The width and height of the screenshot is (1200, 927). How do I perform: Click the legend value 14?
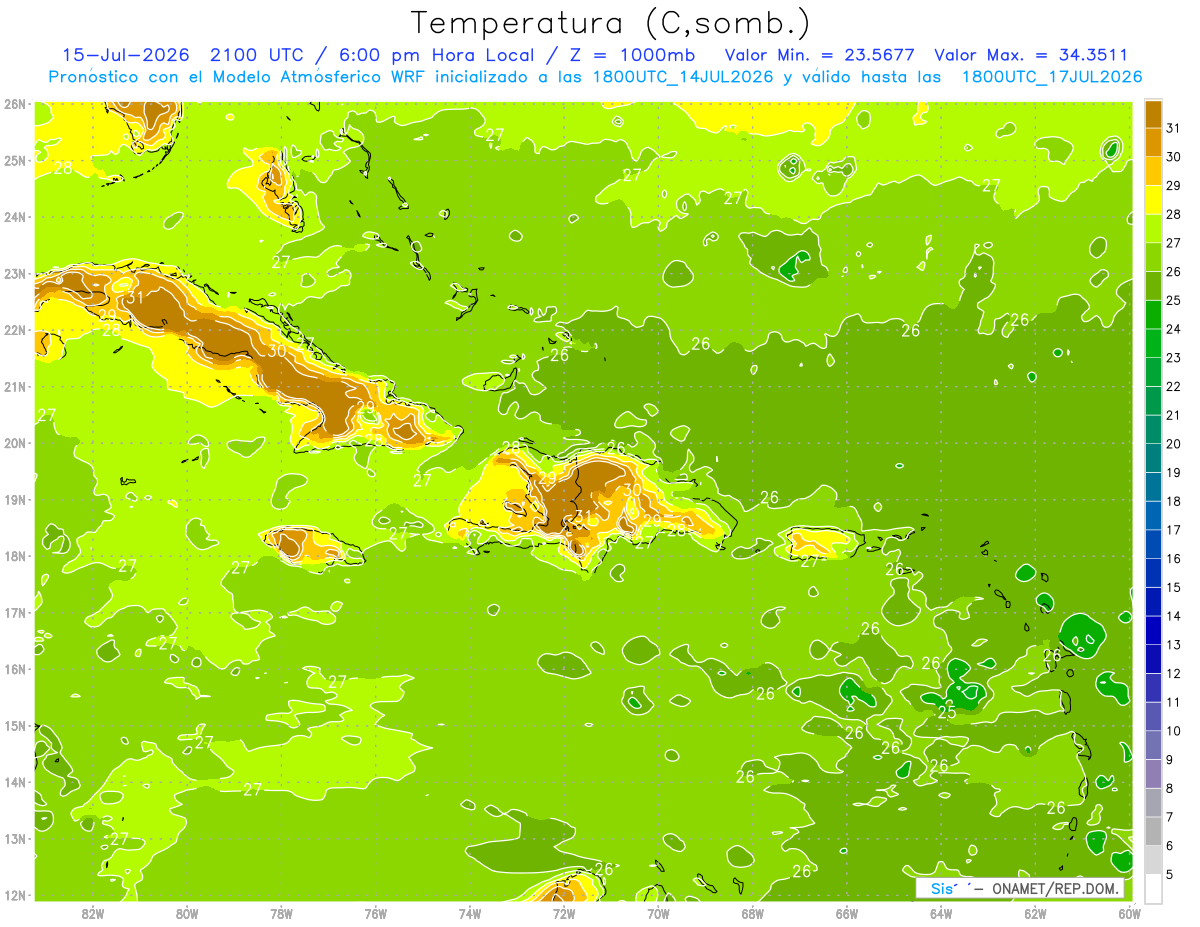(1174, 616)
